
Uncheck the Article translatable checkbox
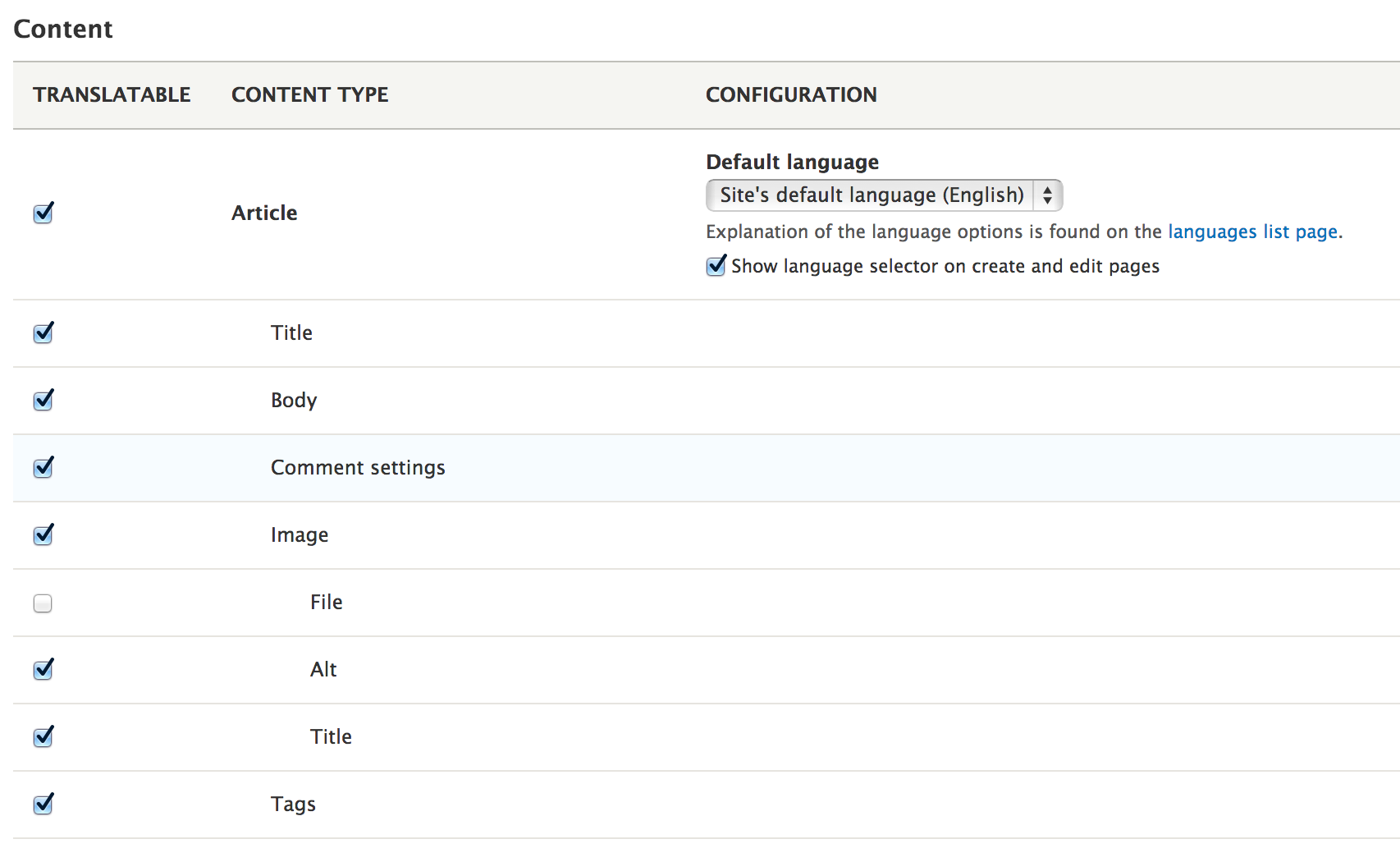point(43,213)
